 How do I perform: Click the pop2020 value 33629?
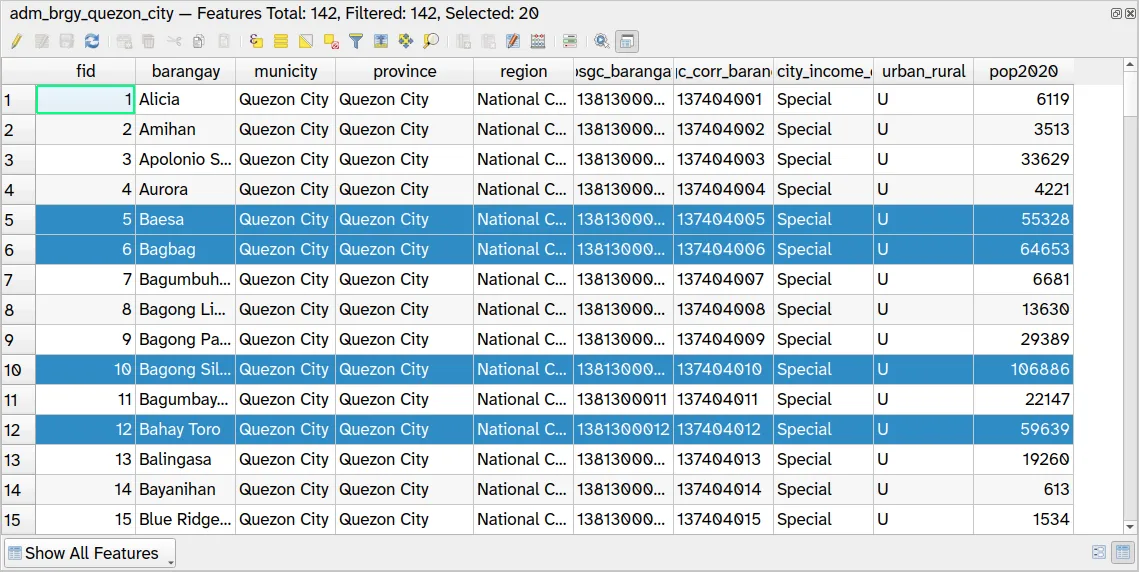1024,159
